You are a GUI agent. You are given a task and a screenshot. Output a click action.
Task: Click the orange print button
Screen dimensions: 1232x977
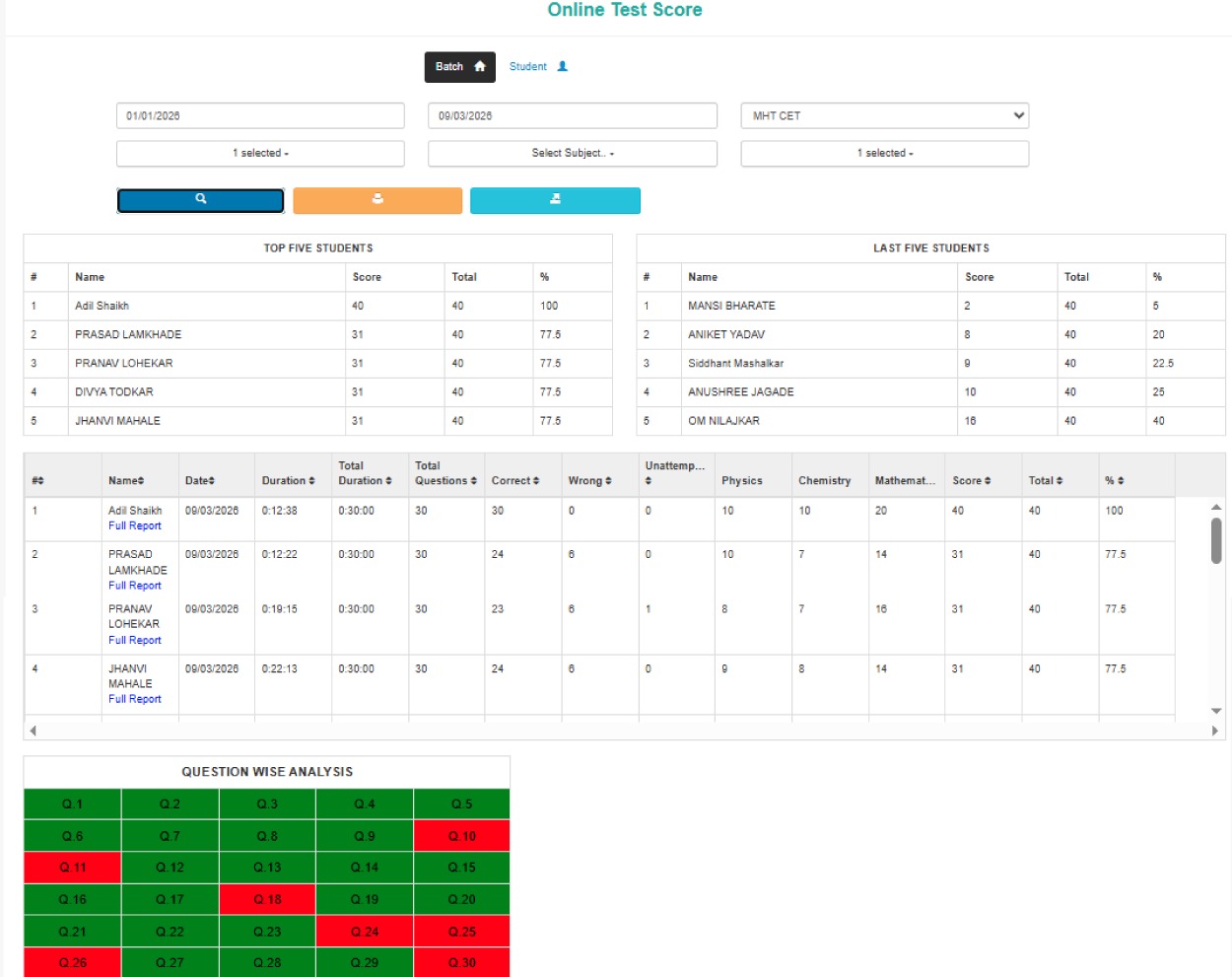(377, 200)
